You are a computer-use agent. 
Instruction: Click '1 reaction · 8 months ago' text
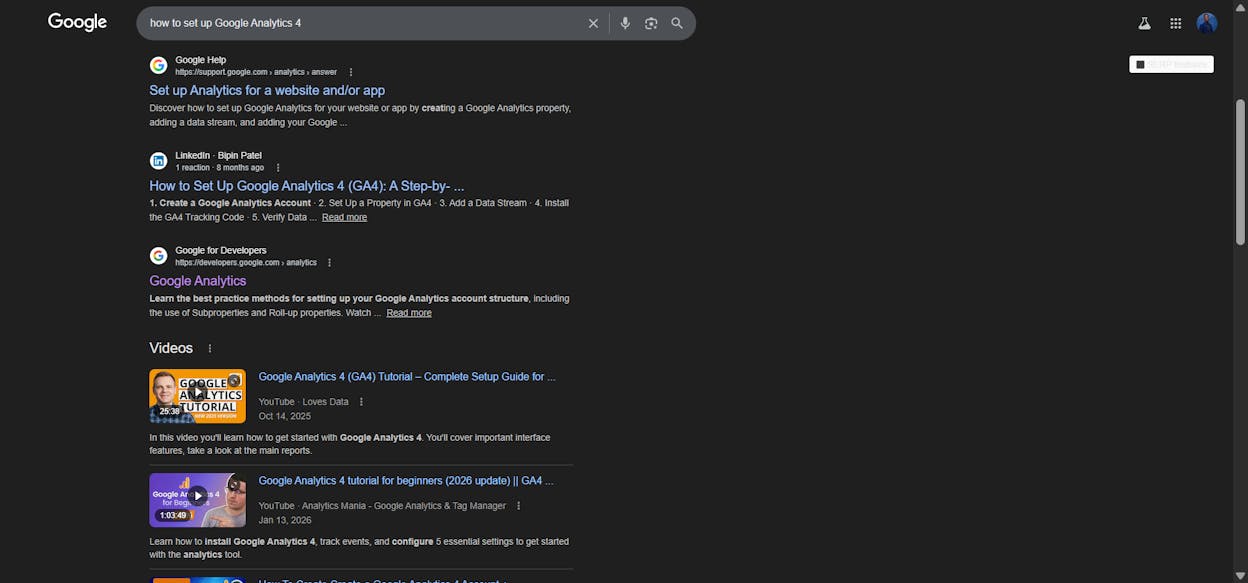(x=220, y=168)
